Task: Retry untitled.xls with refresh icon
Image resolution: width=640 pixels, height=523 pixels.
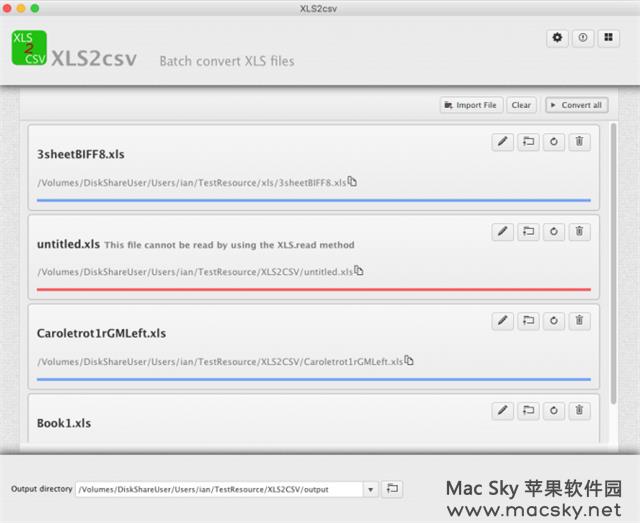Action: coord(554,232)
